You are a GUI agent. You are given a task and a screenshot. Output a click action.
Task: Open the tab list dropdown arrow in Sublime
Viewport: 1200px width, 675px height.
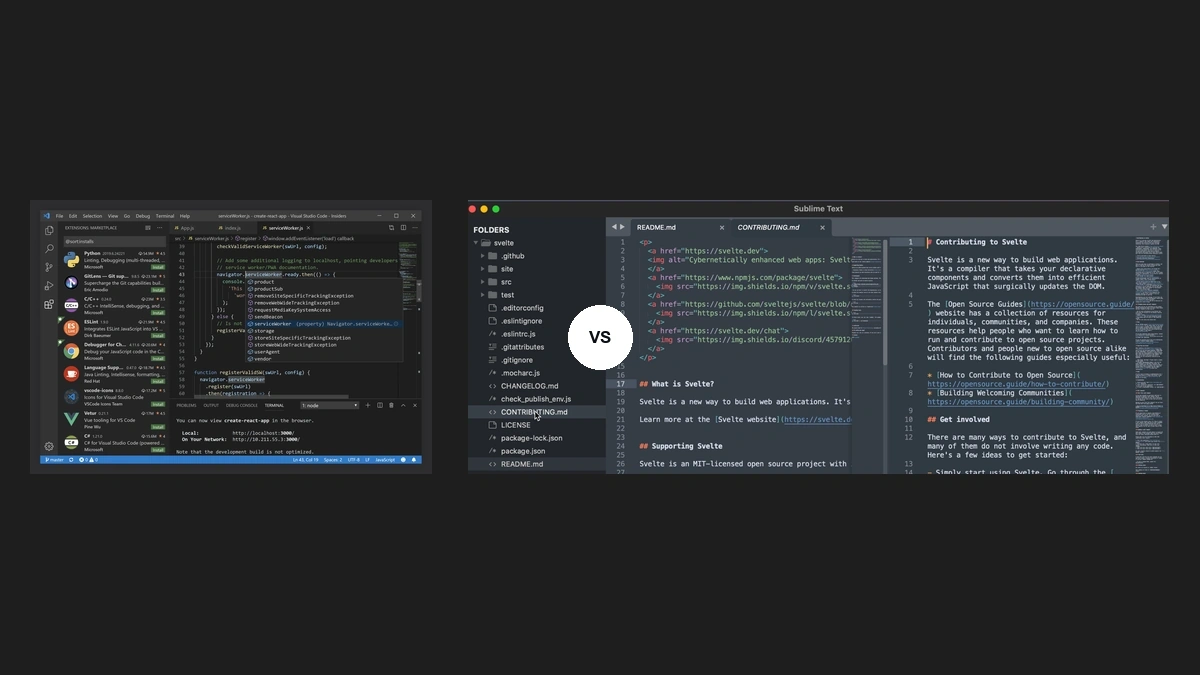point(1164,226)
